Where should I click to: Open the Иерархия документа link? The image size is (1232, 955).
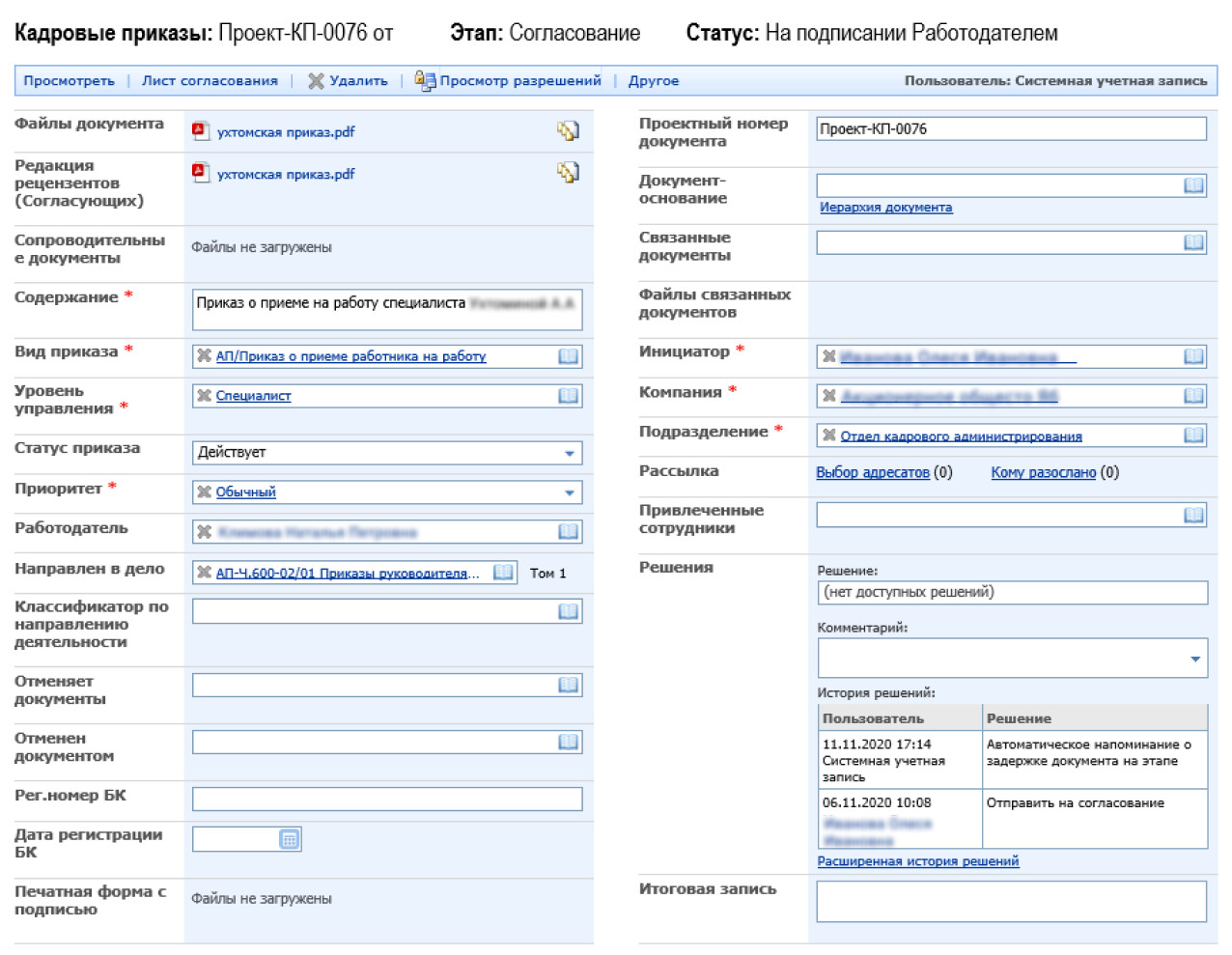click(885, 208)
